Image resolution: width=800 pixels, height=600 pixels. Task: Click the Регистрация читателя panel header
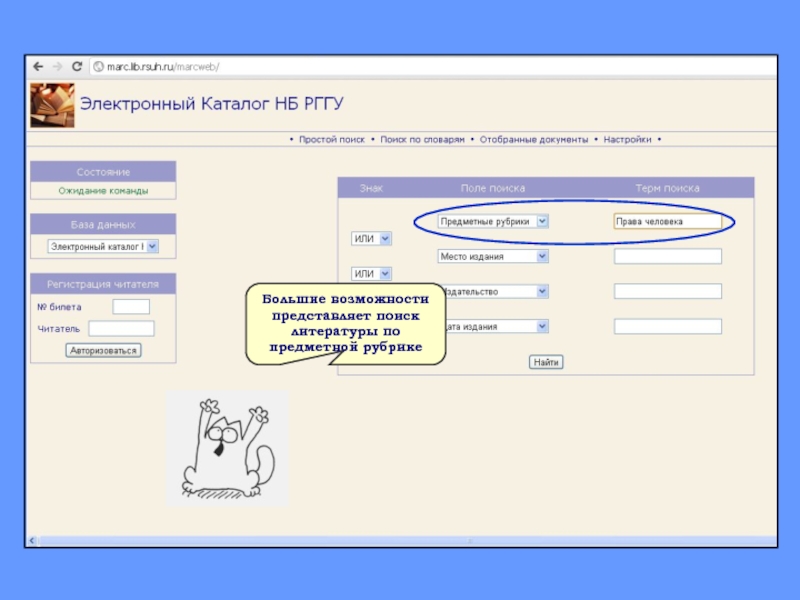tap(103, 284)
